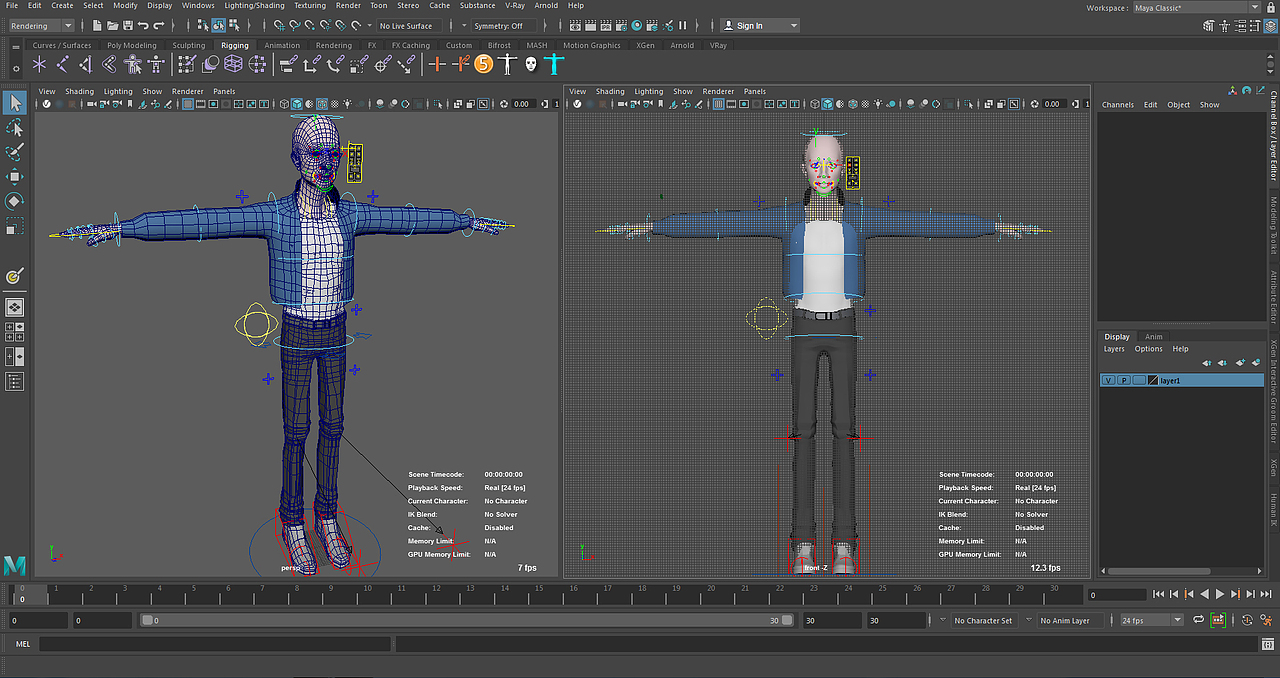
Task: Toggle the V visibility box of layer1
Action: click(1108, 380)
